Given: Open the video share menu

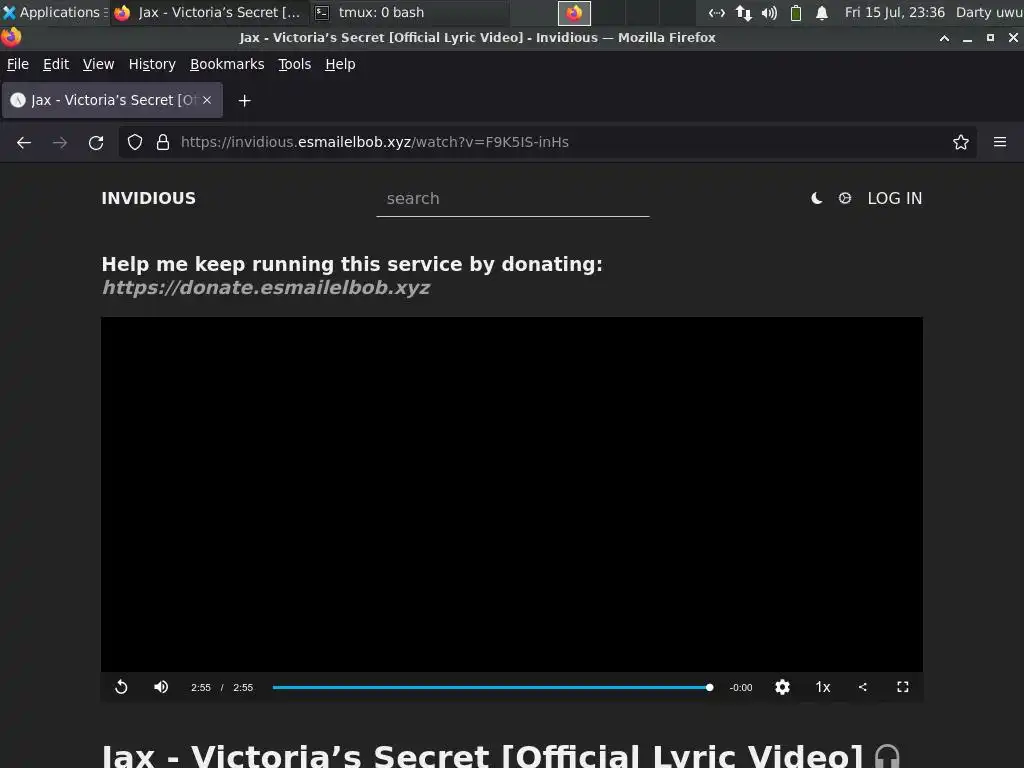Looking at the screenshot, I should pyautogui.click(x=863, y=687).
